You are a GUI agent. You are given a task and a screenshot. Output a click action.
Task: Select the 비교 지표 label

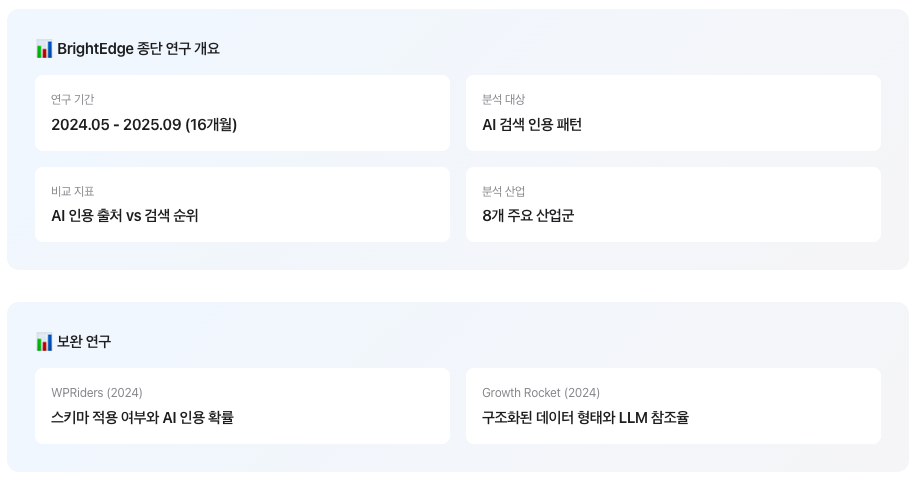[x=72, y=191]
